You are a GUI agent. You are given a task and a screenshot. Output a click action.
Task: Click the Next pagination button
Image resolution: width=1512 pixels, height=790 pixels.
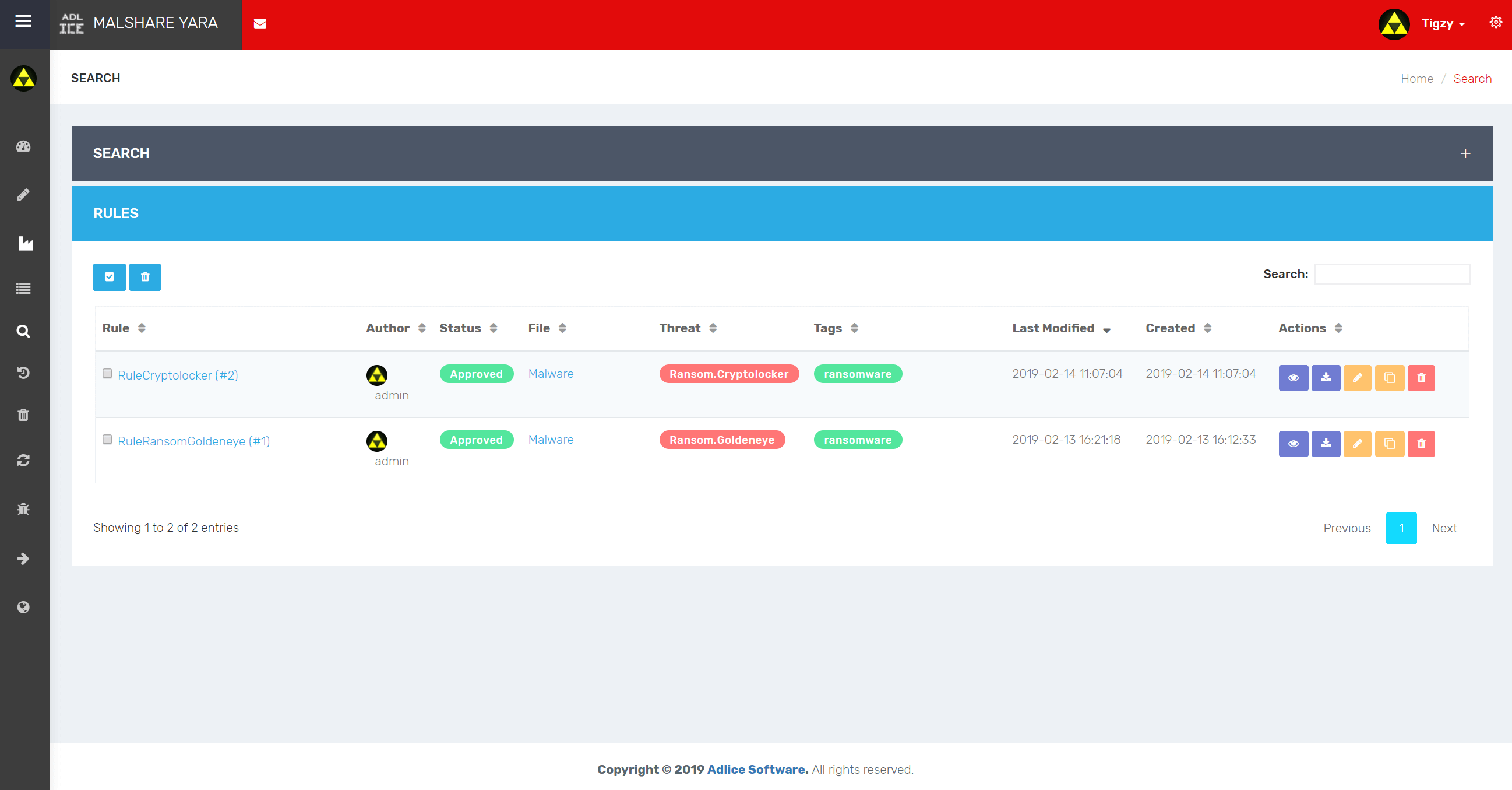tap(1444, 528)
